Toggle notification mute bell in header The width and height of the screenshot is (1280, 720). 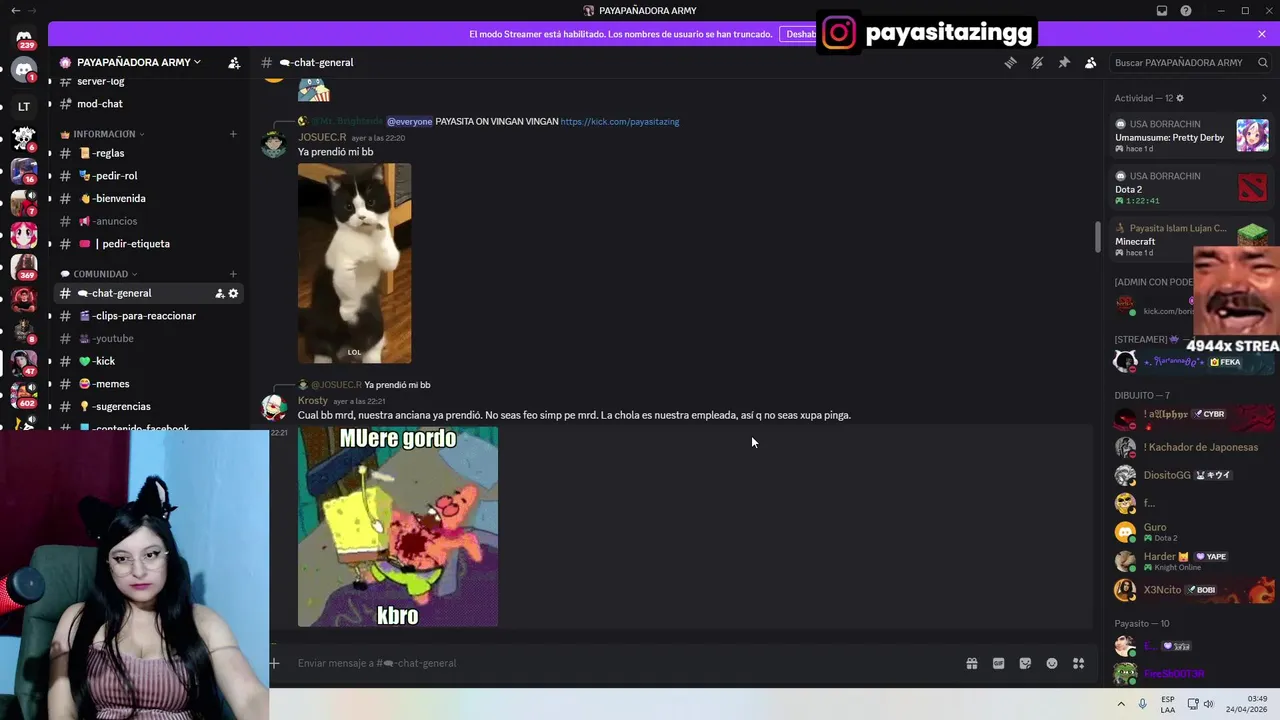point(1037,62)
